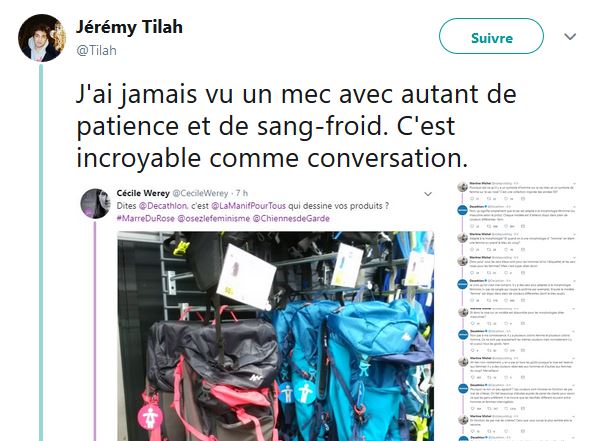Viewport: 589px width, 441px height.
Task: Open the 7 h tweet timestamp
Action: click(242, 193)
